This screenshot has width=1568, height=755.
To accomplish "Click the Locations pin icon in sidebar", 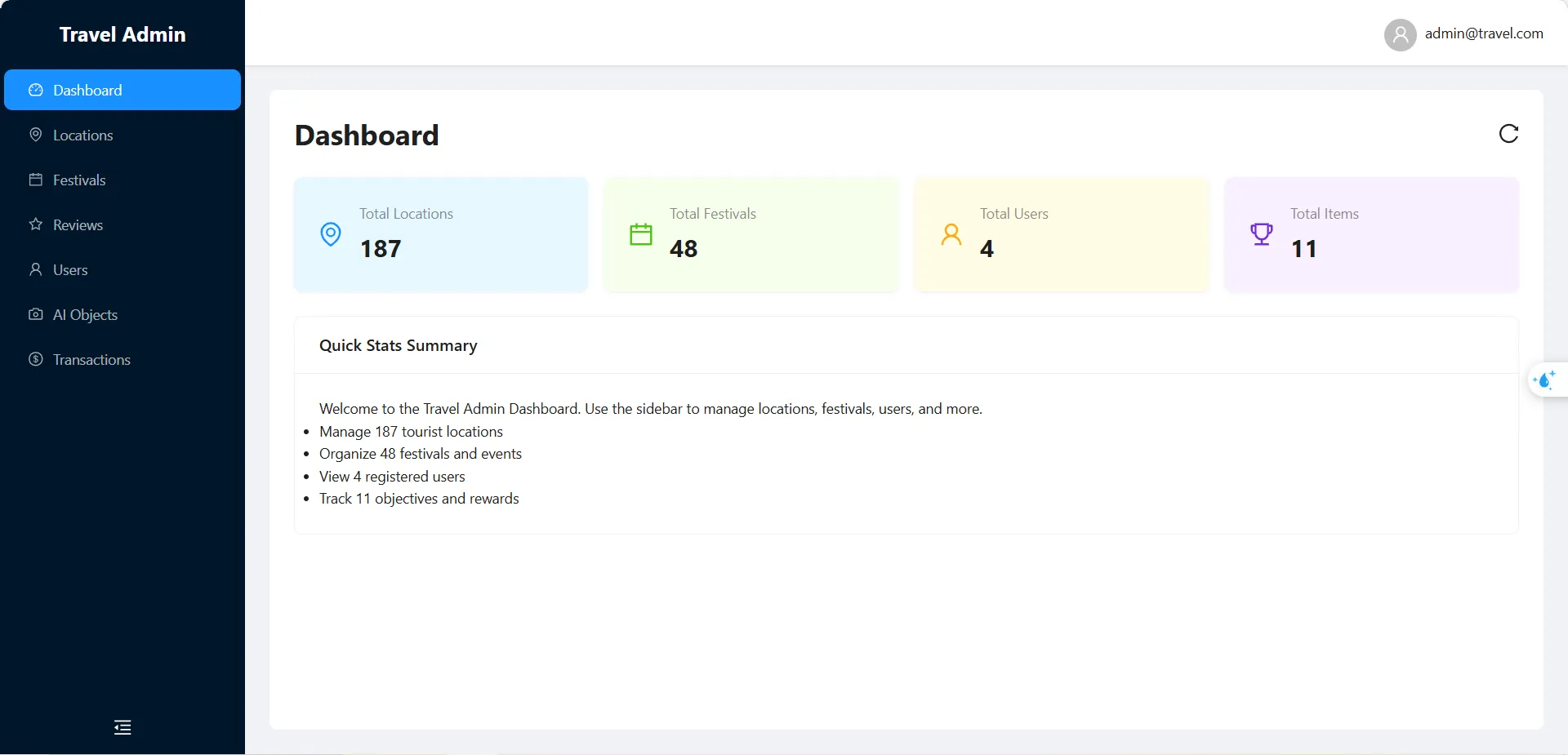I will point(36,135).
